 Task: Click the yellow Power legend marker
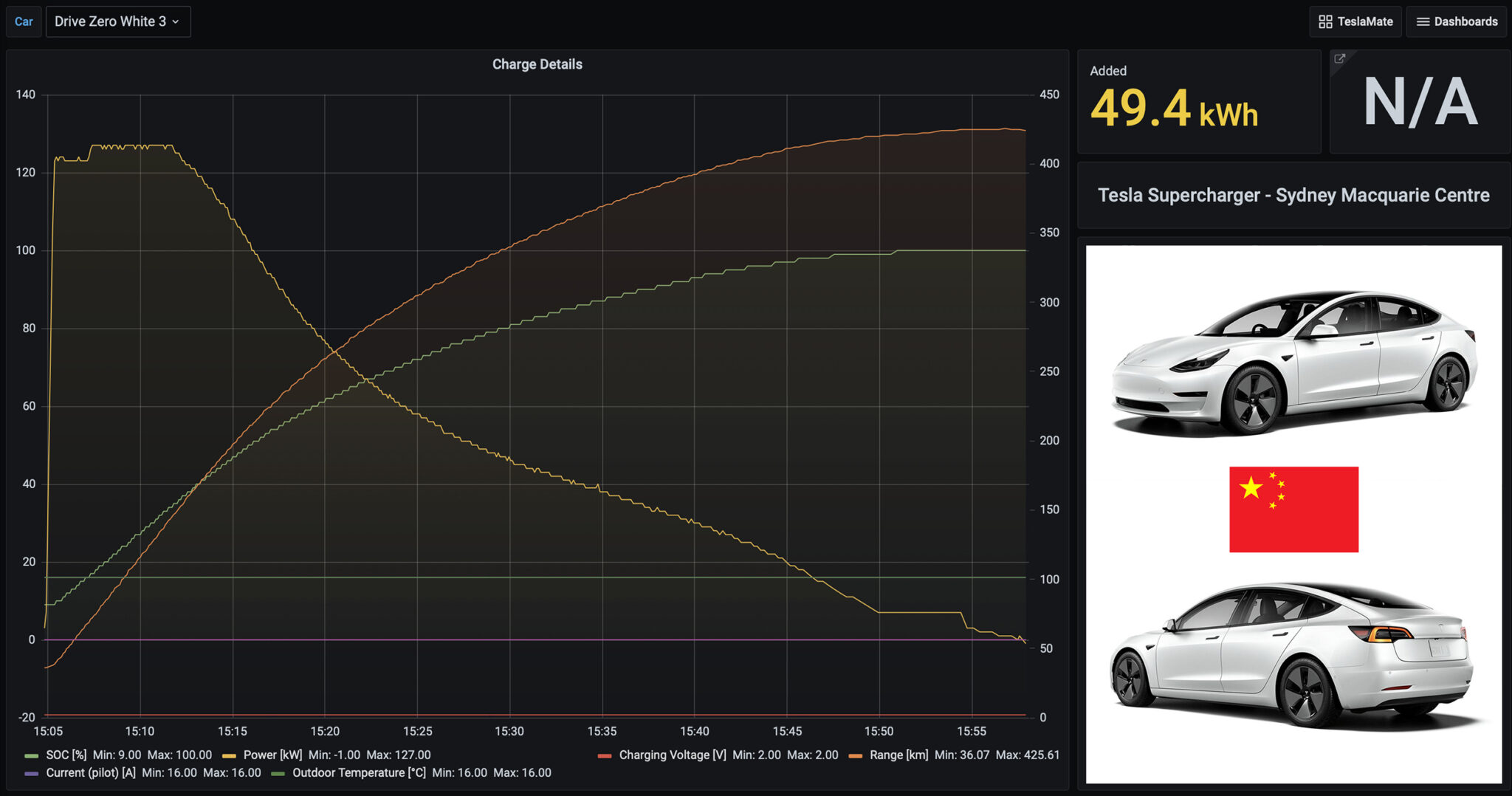(230, 755)
